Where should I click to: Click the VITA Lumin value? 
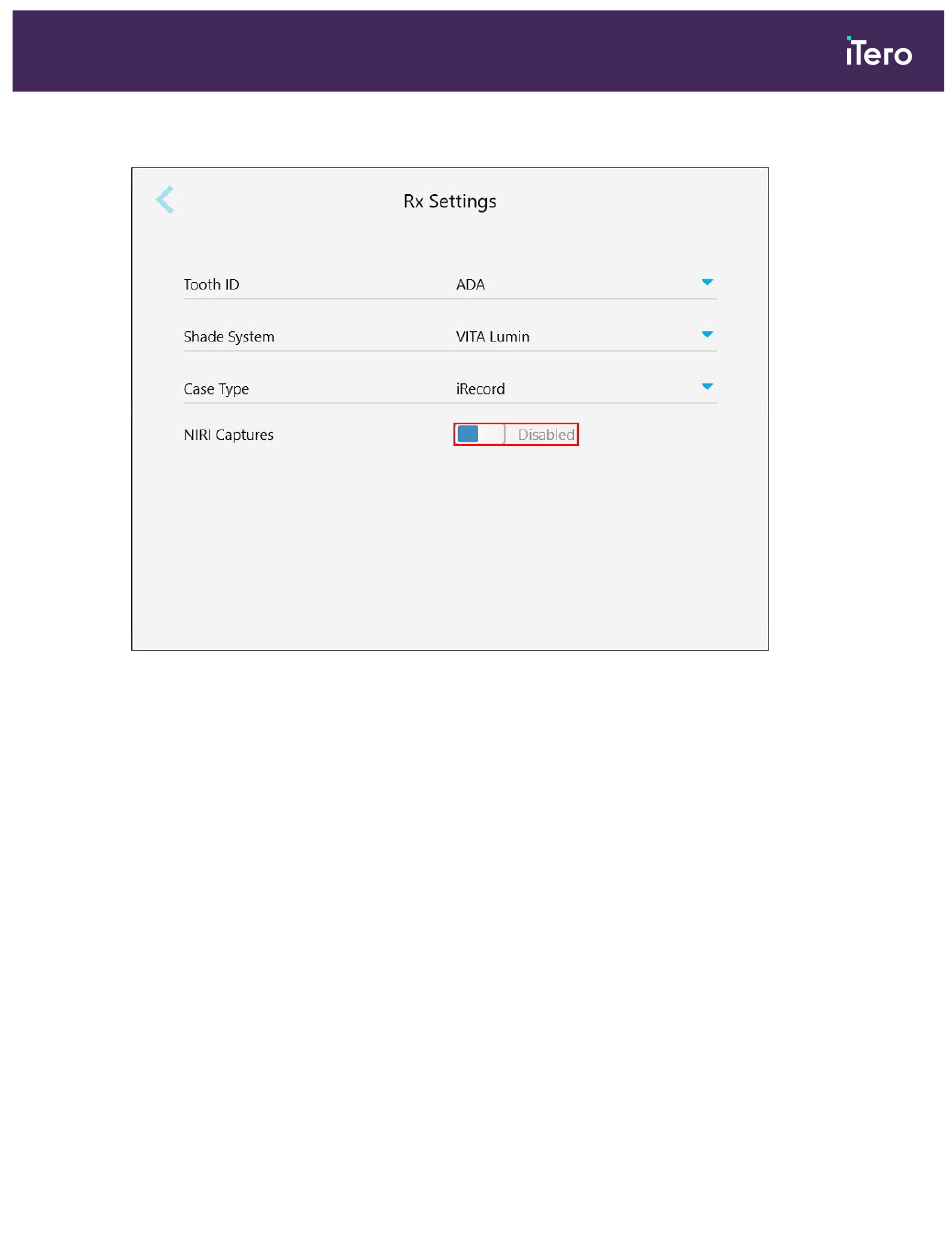(x=493, y=337)
